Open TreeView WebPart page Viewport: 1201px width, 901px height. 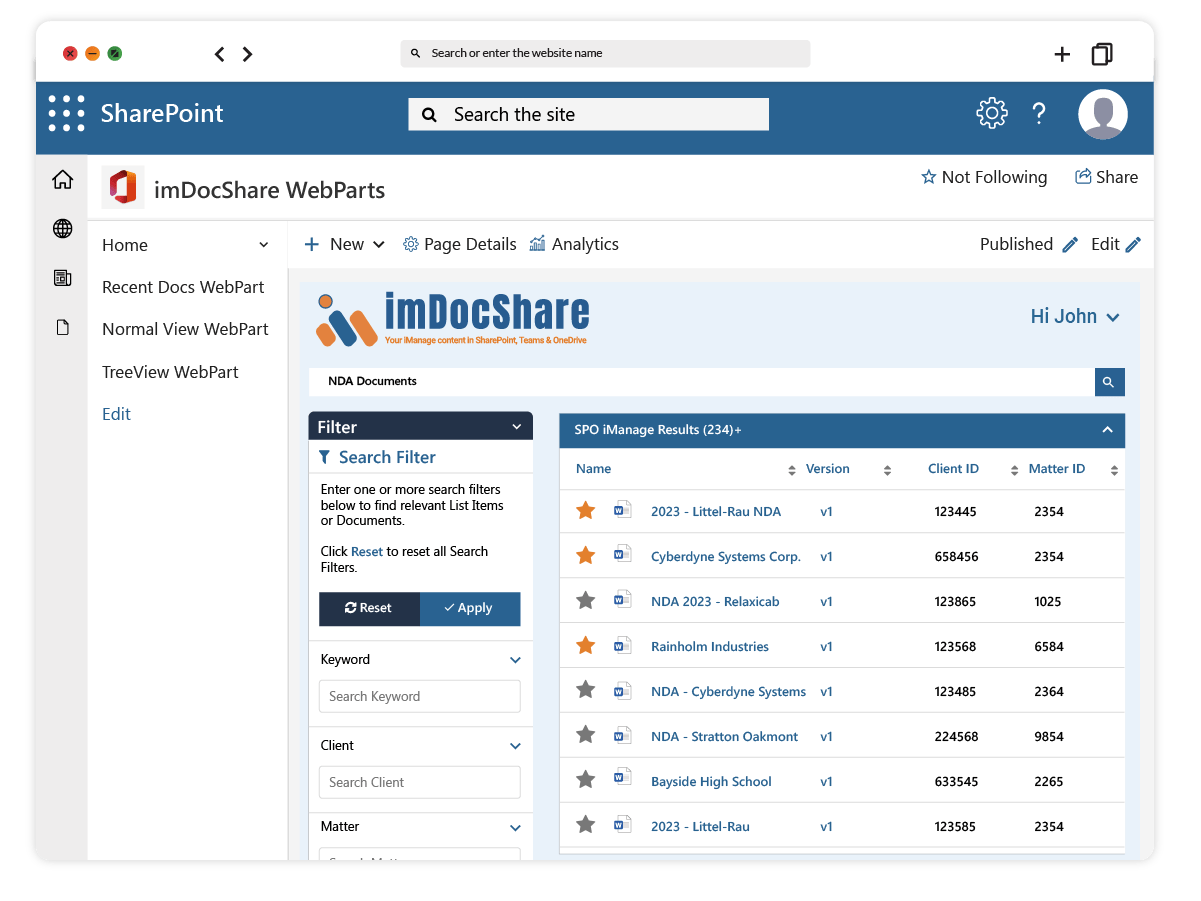170,372
